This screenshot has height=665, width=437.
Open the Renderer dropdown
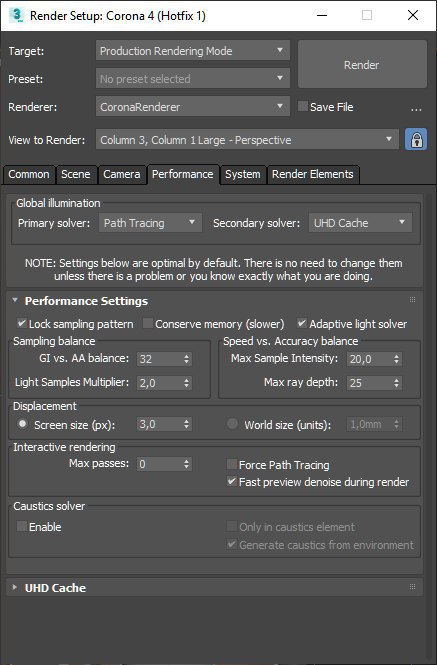(193, 107)
